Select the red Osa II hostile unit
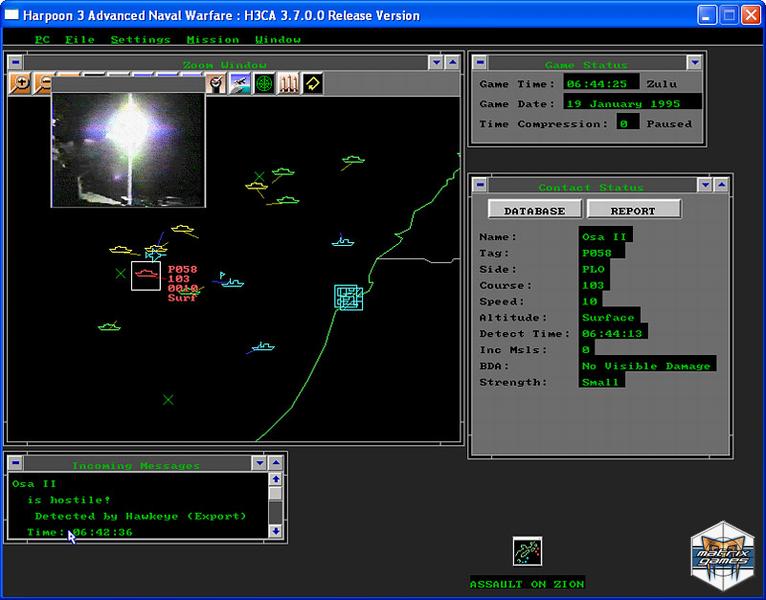This screenshot has width=766, height=600. [x=146, y=275]
